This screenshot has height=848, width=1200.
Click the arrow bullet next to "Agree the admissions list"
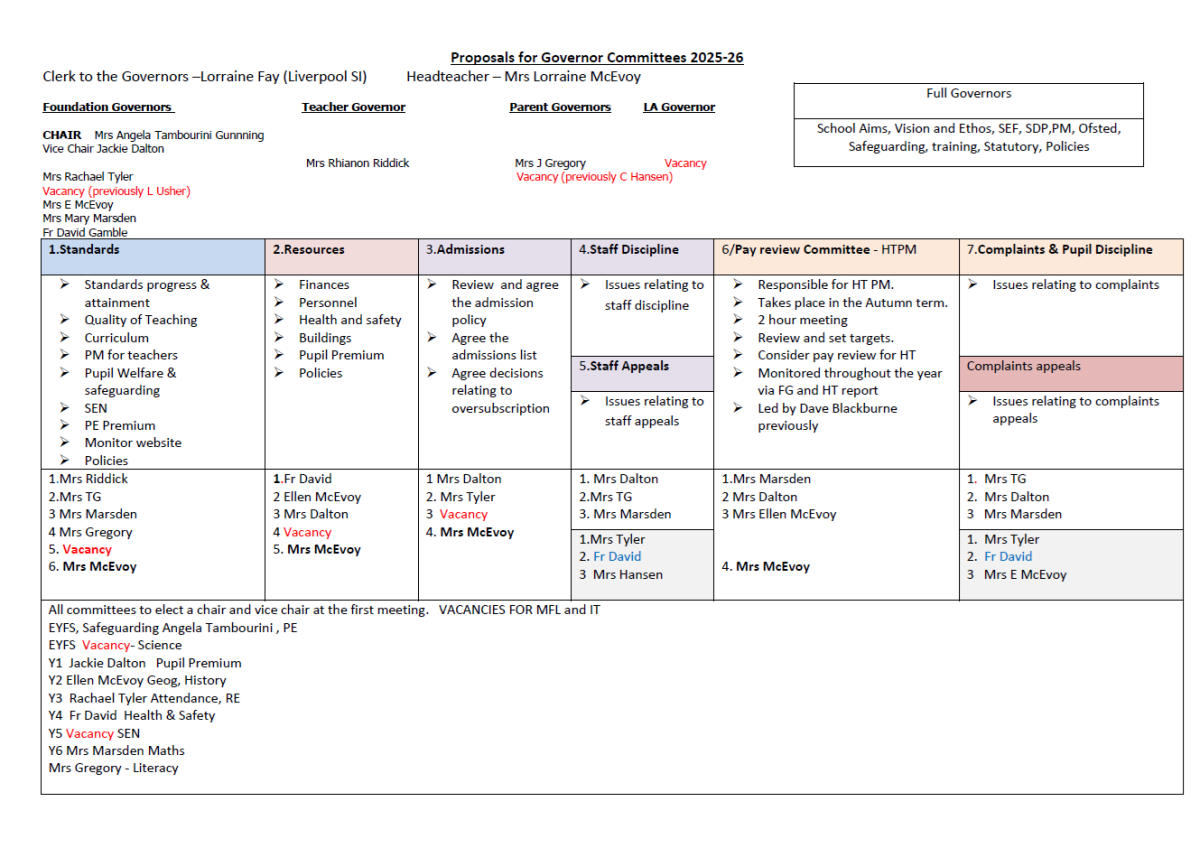coord(431,338)
